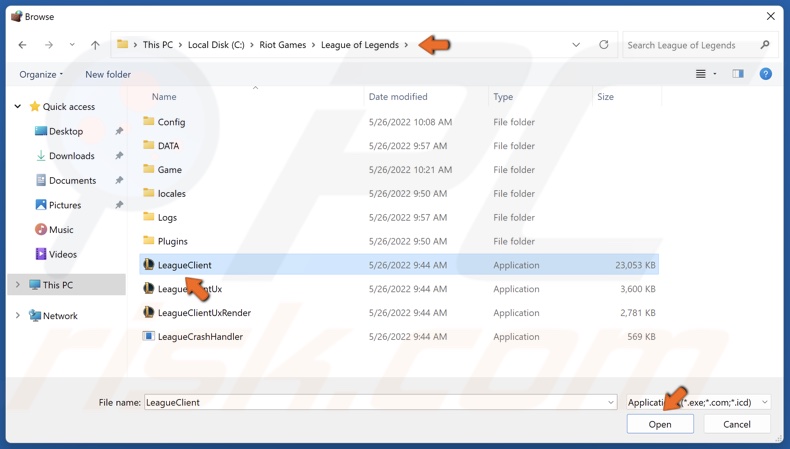Click This PC breadcrumb in address bar
The image size is (790, 449).
click(158, 45)
